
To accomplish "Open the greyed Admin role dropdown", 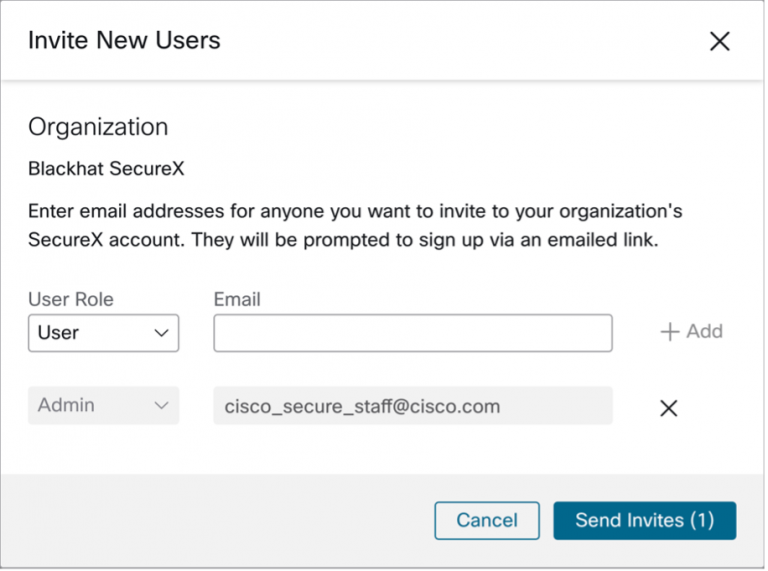I will click(103, 406).
